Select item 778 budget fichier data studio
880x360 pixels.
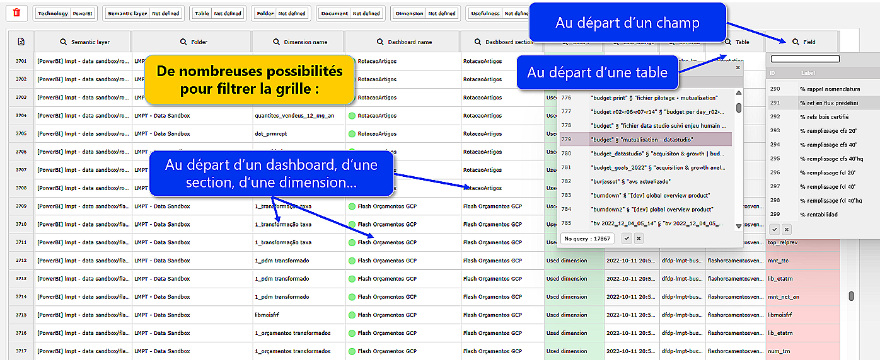coord(645,125)
